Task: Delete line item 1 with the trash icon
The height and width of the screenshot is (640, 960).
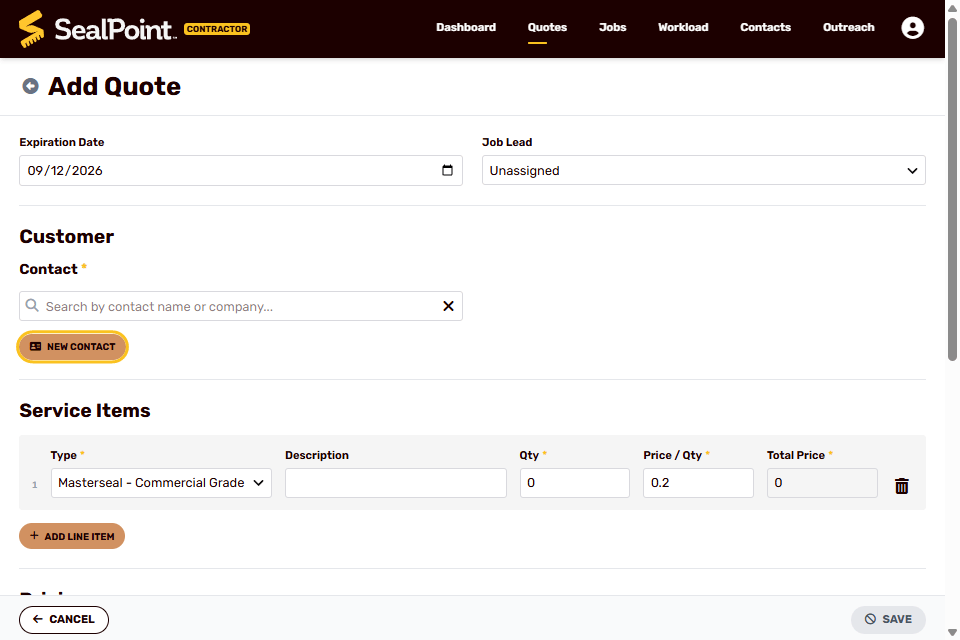Action: pyautogui.click(x=901, y=486)
